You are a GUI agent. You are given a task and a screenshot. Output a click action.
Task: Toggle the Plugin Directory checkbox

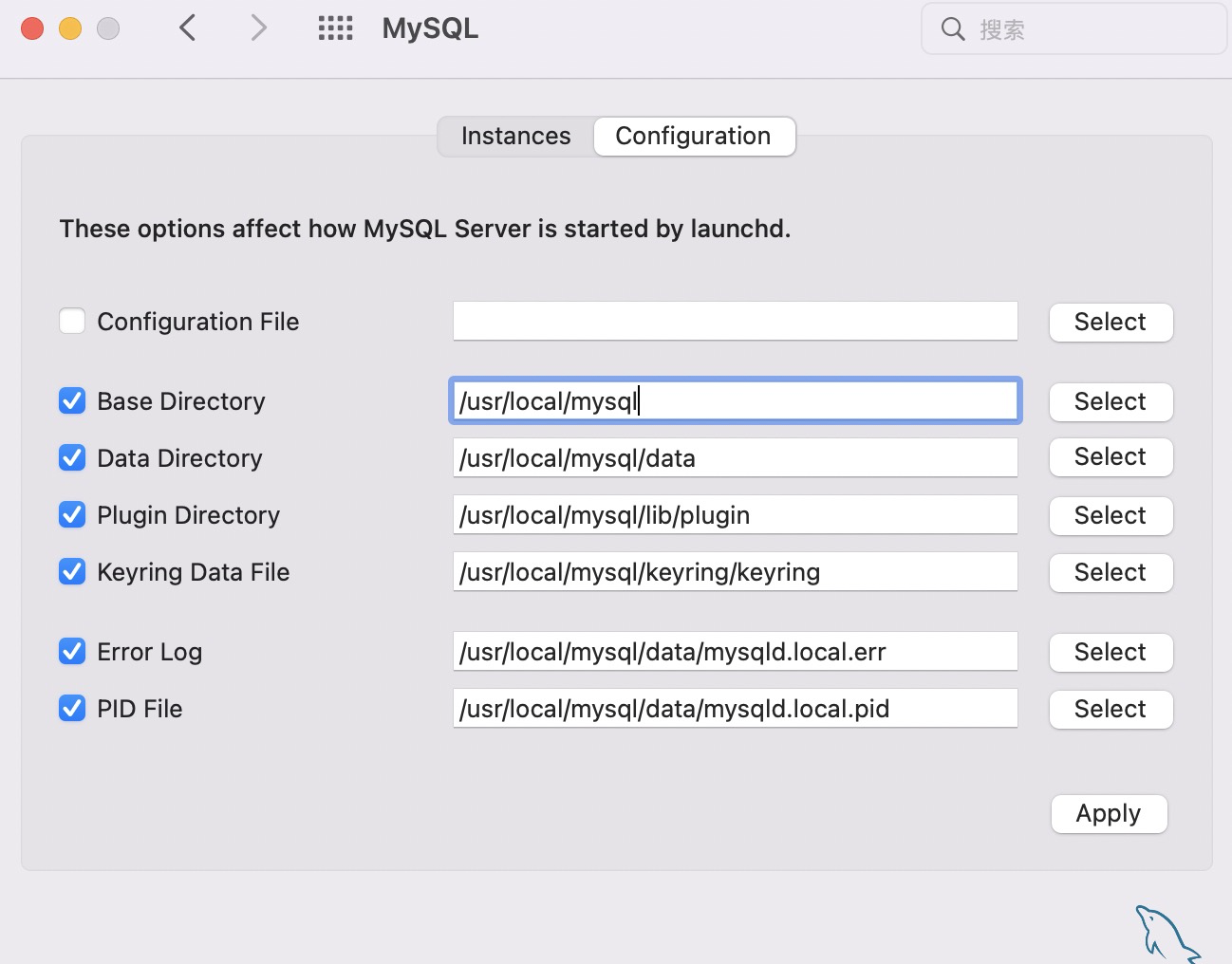[x=72, y=514]
